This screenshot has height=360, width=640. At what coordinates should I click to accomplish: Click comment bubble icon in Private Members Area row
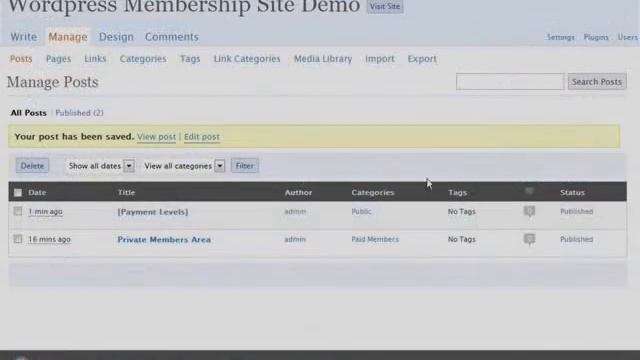529,239
